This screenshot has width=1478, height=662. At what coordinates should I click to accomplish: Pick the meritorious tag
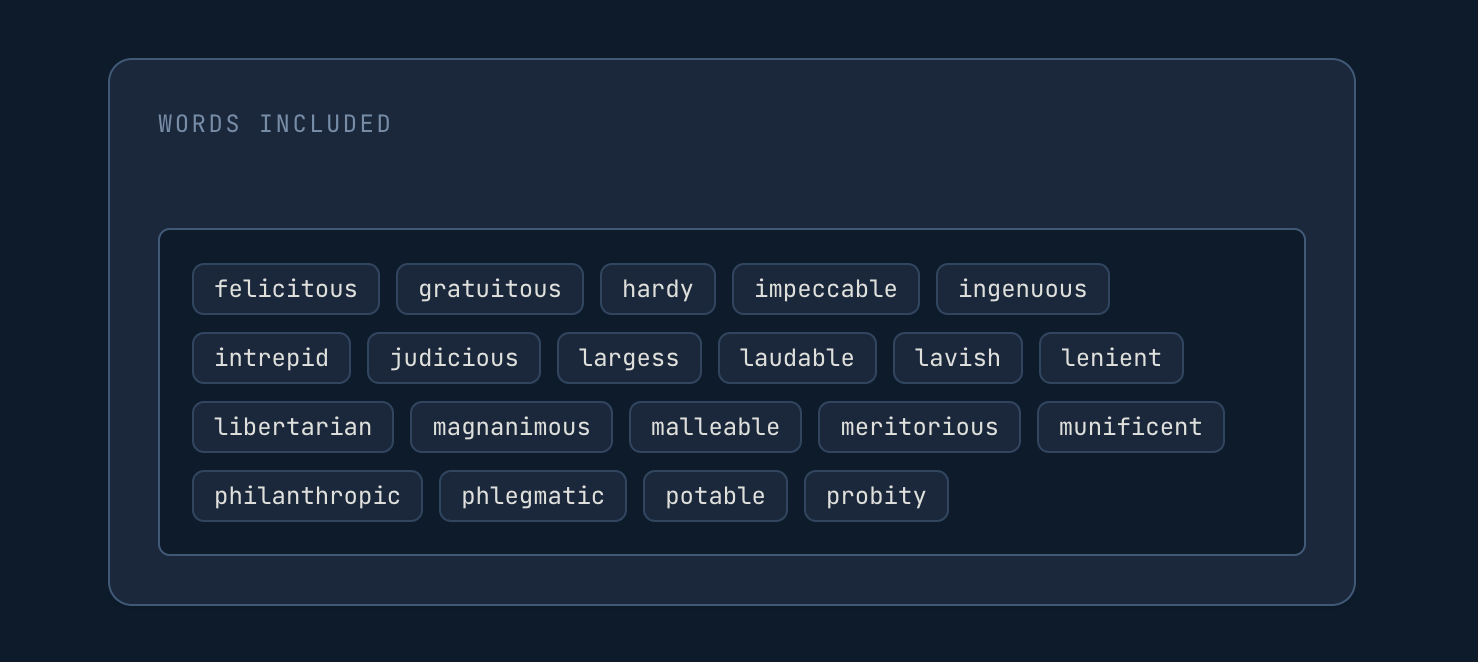click(919, 427)
